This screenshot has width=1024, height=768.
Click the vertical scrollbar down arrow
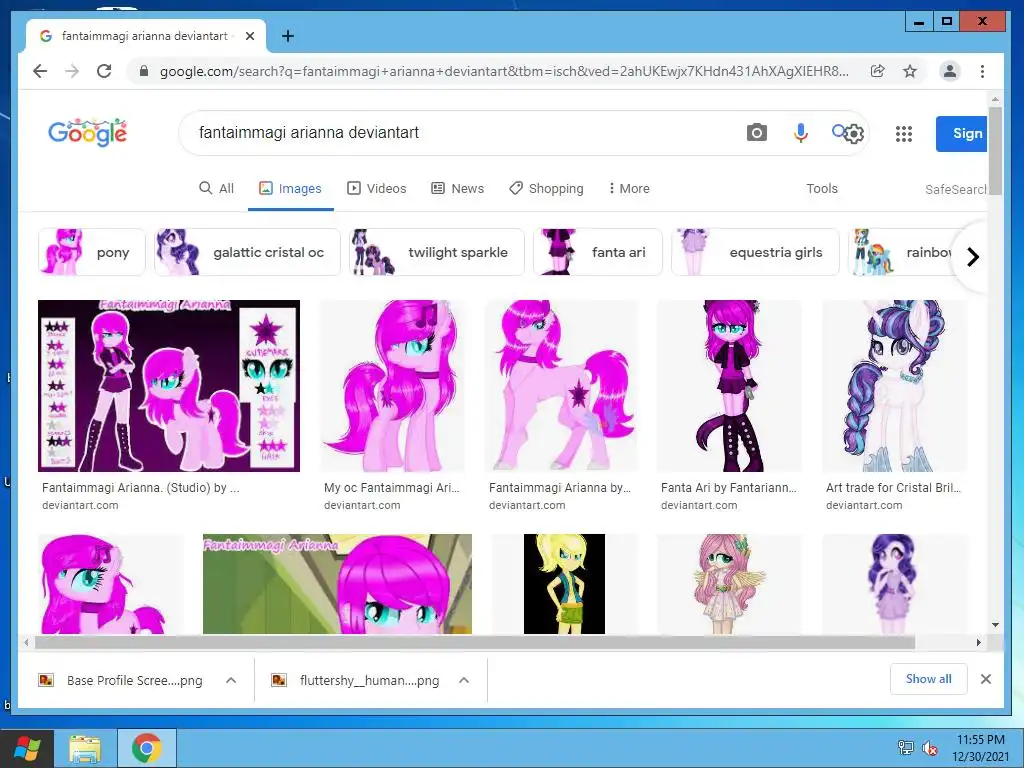[x=995, y=625]
